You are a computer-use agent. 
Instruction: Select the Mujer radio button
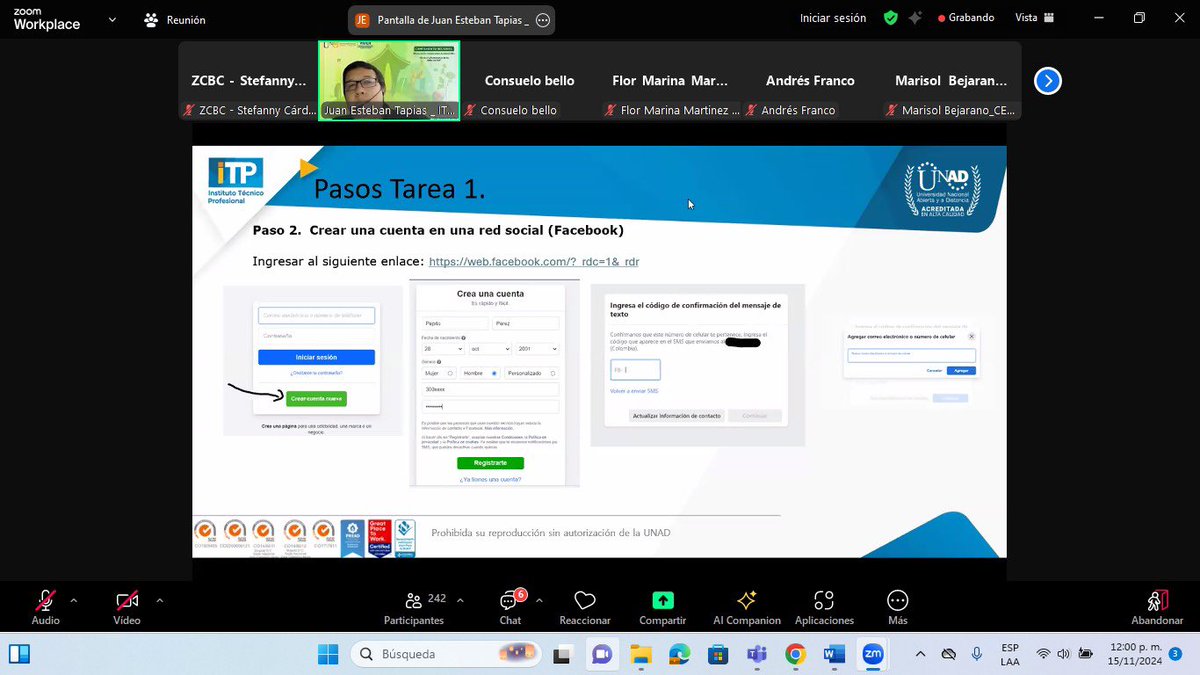tap(450, 373)
